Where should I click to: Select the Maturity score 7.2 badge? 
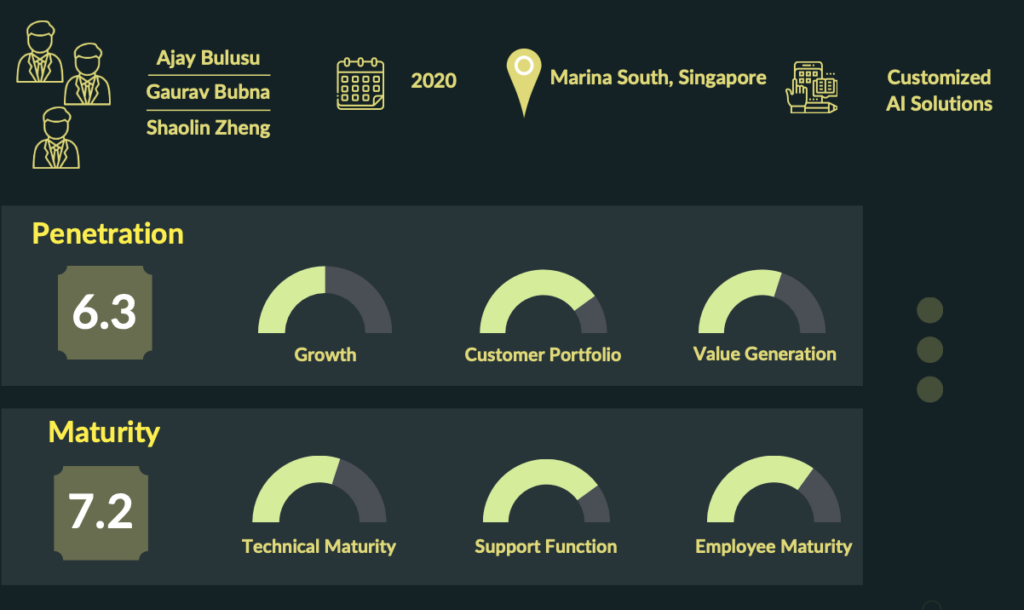[x=101, y=513]
